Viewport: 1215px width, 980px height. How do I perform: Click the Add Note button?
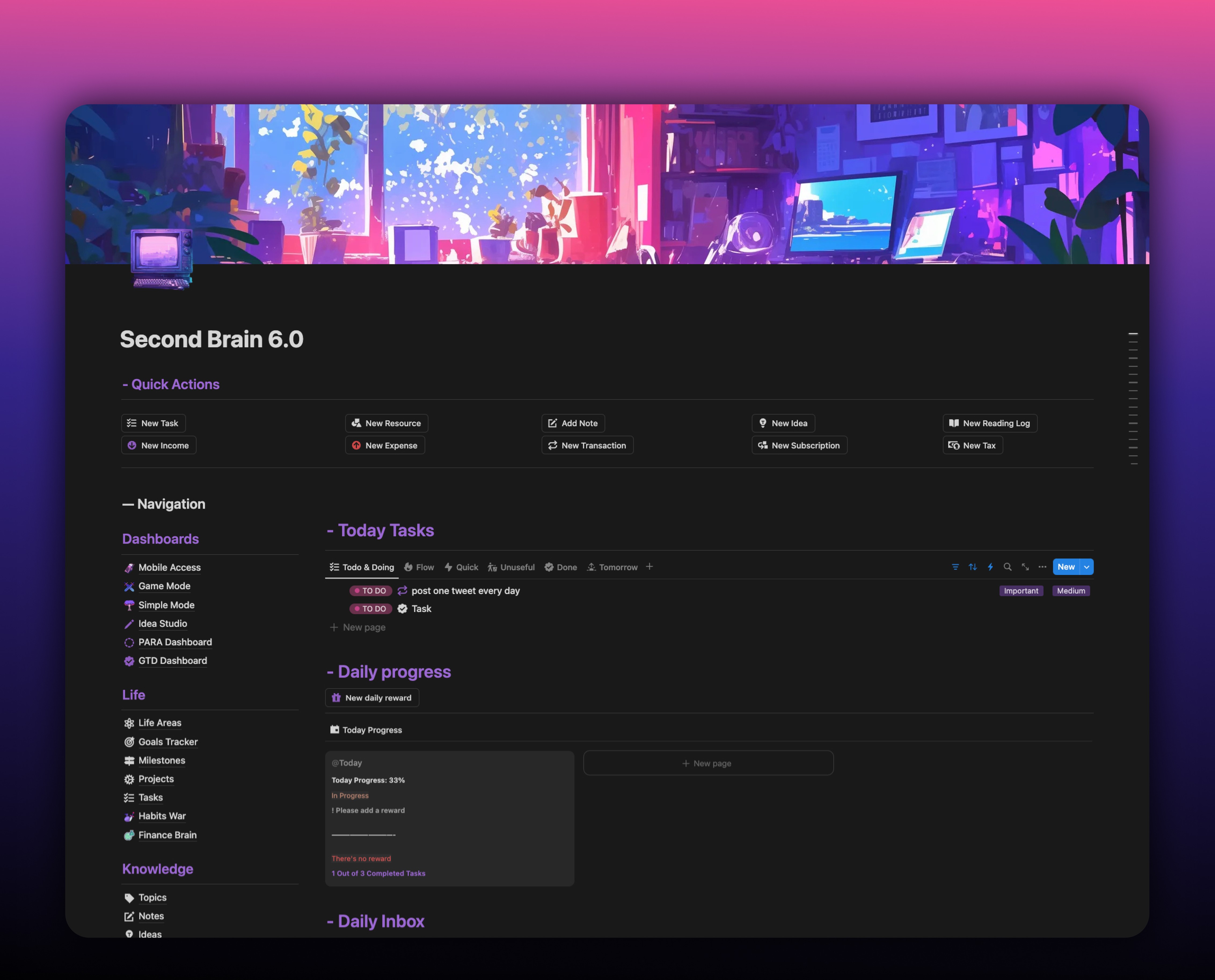point(573,423)
